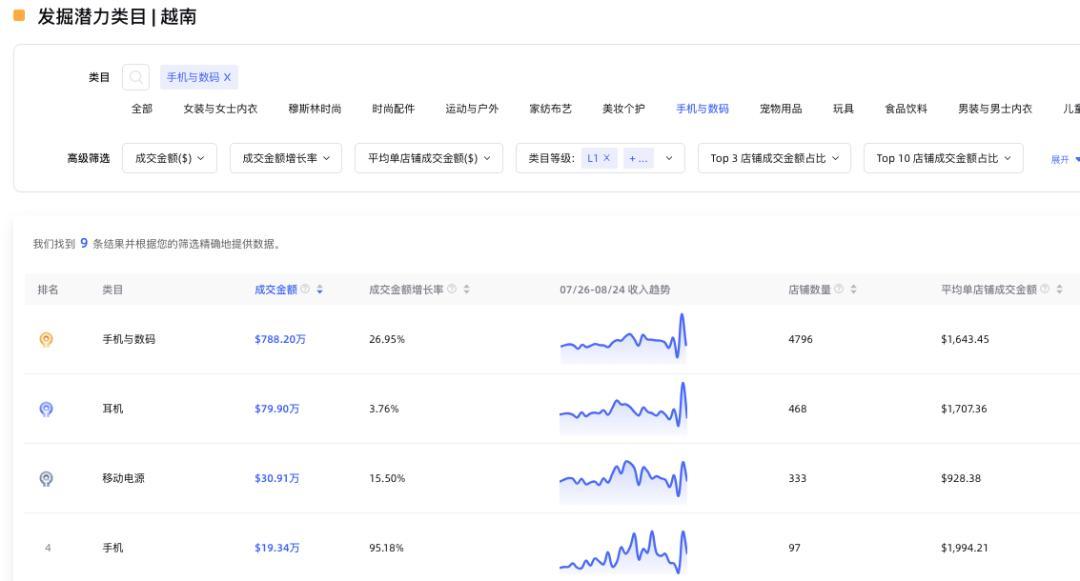Open the 平均单店铺成交金额 help icon
Image resolution: width=1080 pixels, height=581 pixels.
[x=1045, y=289]
